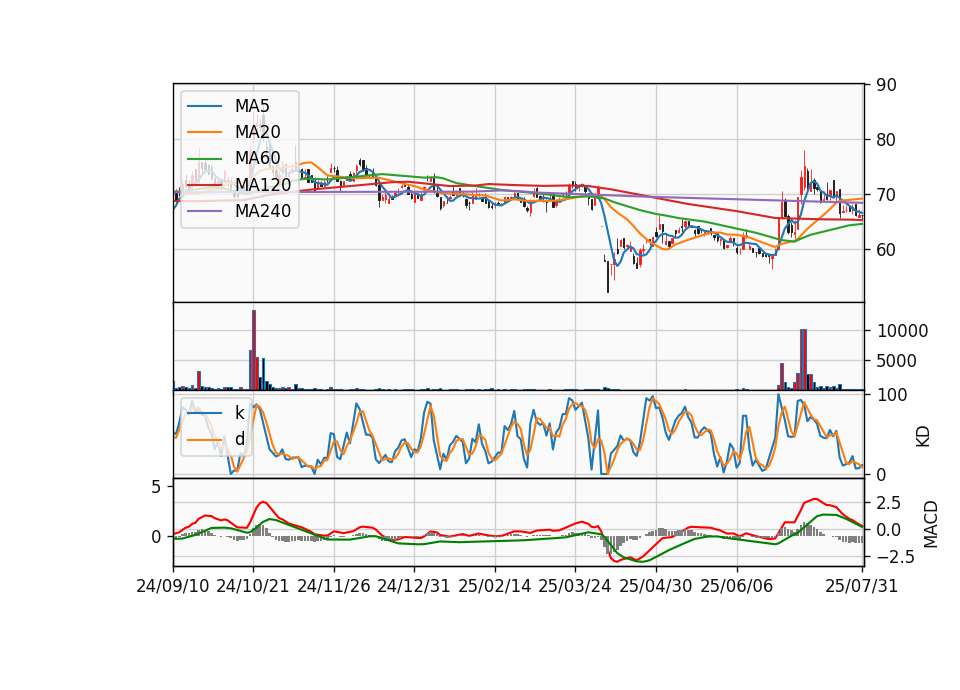Click the 60 price axis label
This screenshot has width=960, height=690.
click(886, 250)
